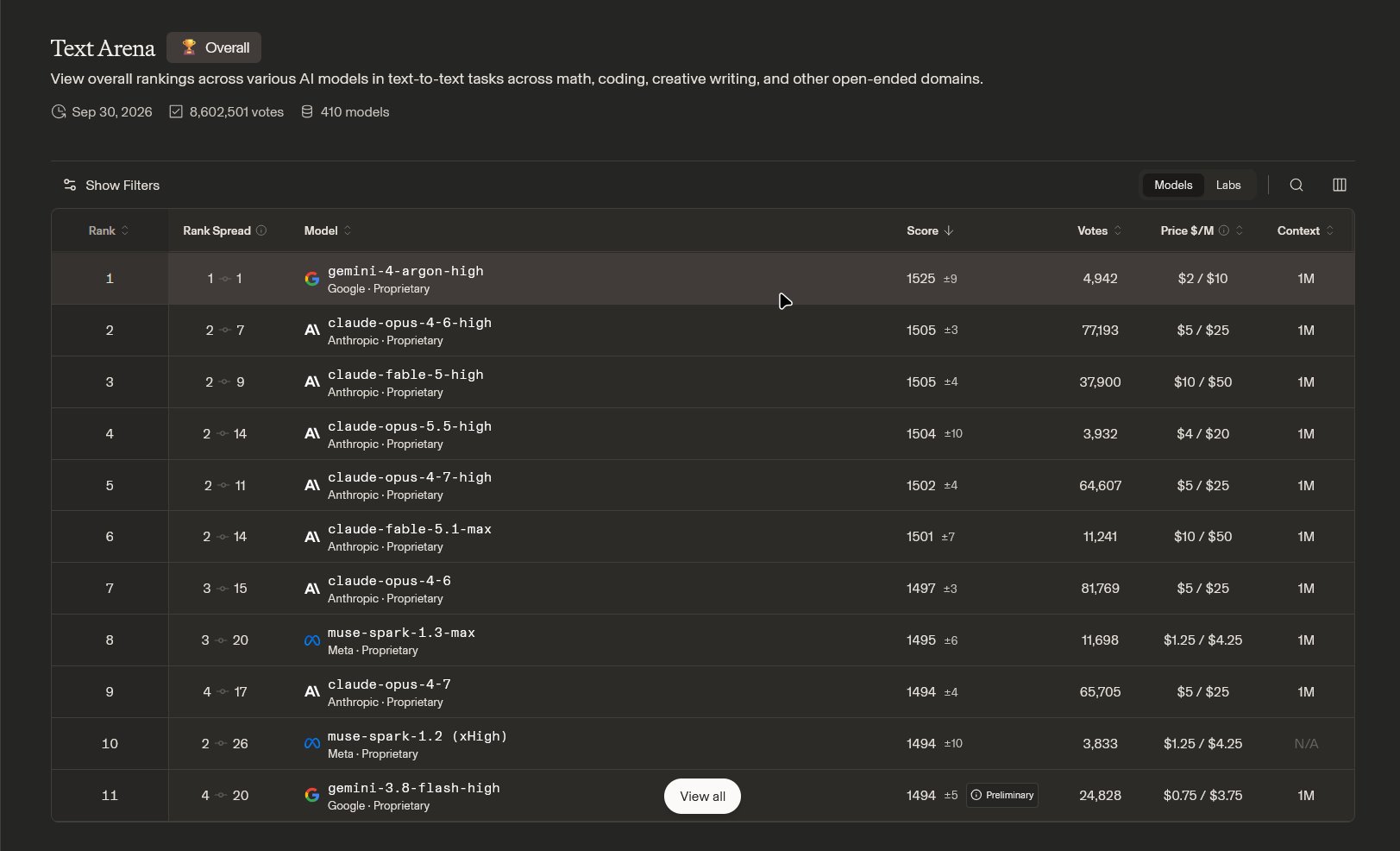1400x851 pixels.
Task: Sort by Votes column header
Action: [x=1100, y=230]
